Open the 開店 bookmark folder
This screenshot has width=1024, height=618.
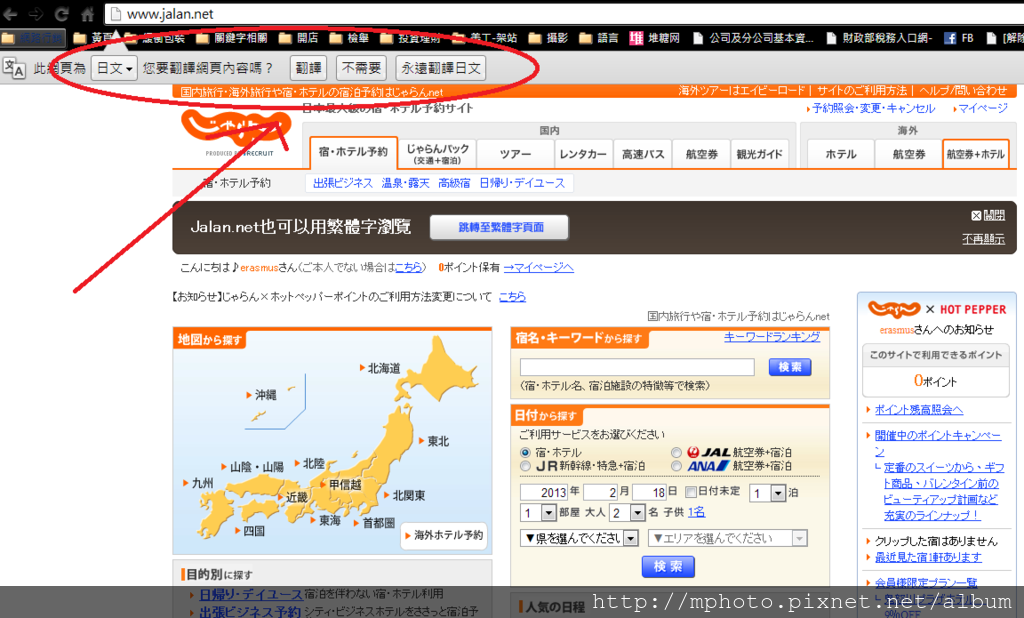(299, 38)
